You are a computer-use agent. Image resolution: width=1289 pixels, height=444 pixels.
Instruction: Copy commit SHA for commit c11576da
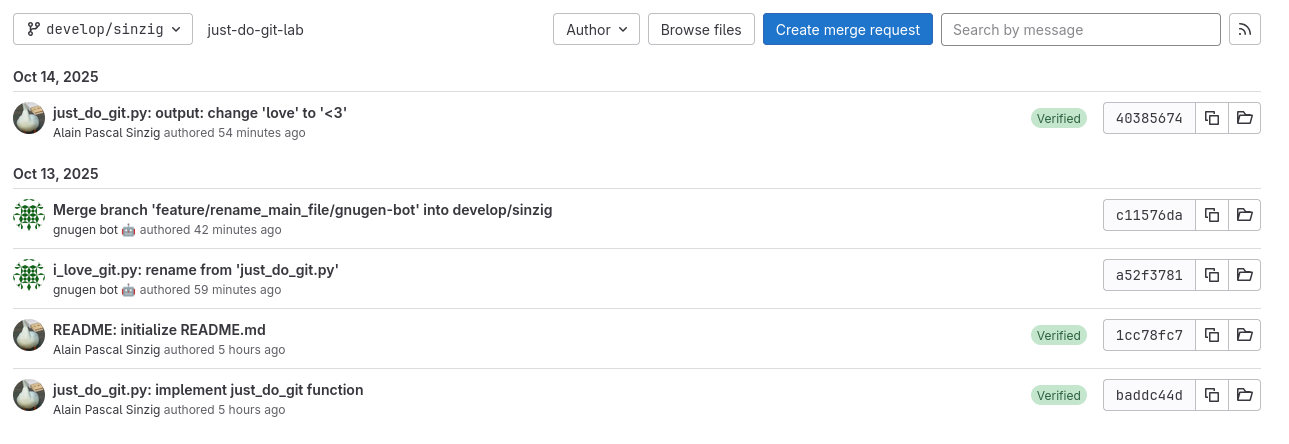point(1212,215)
